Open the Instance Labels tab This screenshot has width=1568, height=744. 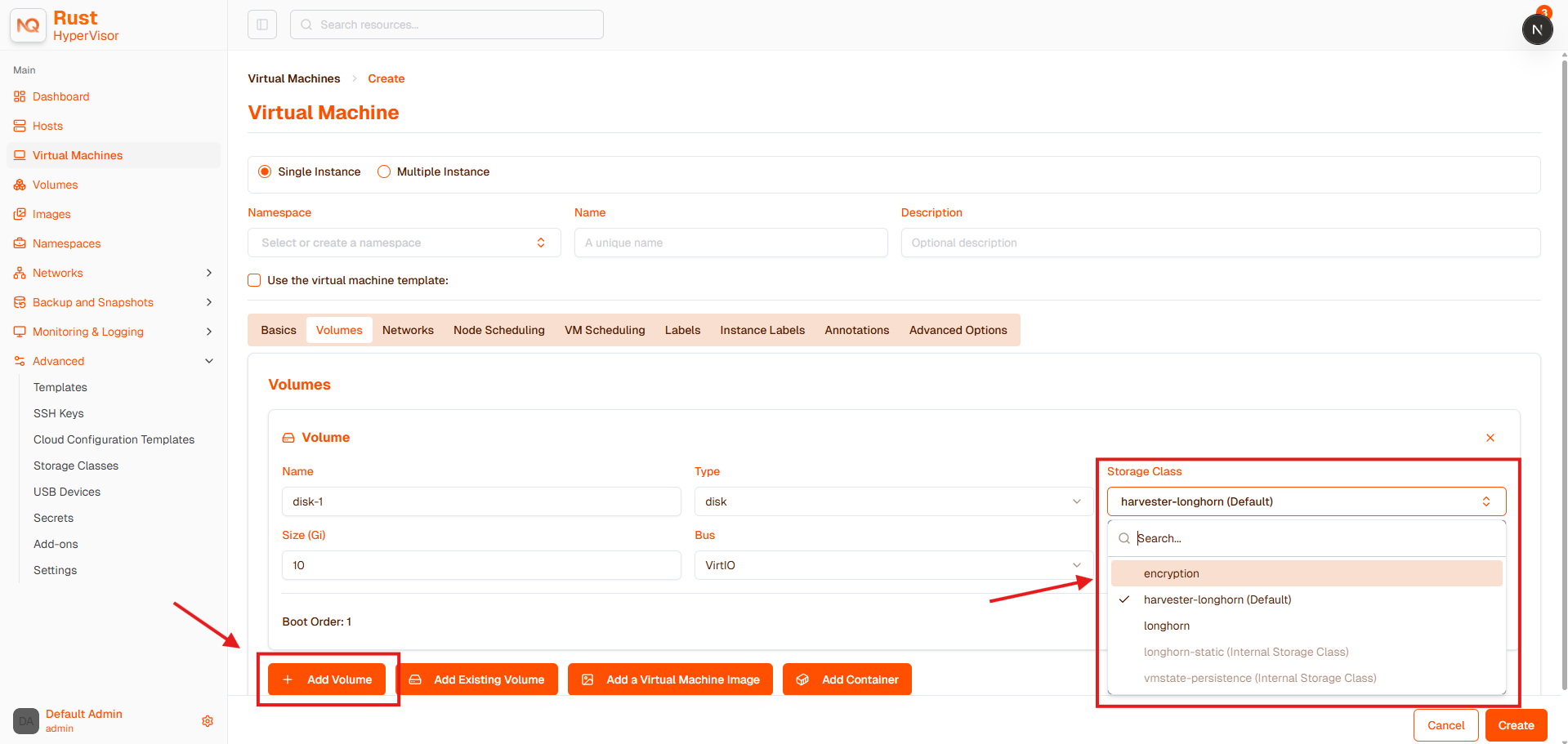click(x=762, y=330)
